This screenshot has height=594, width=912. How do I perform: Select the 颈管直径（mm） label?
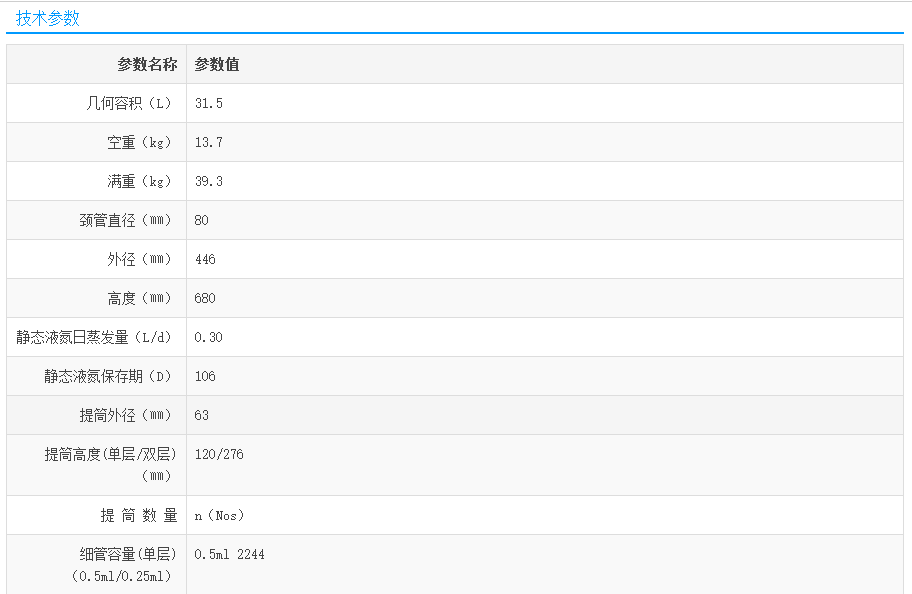point(126,220)
